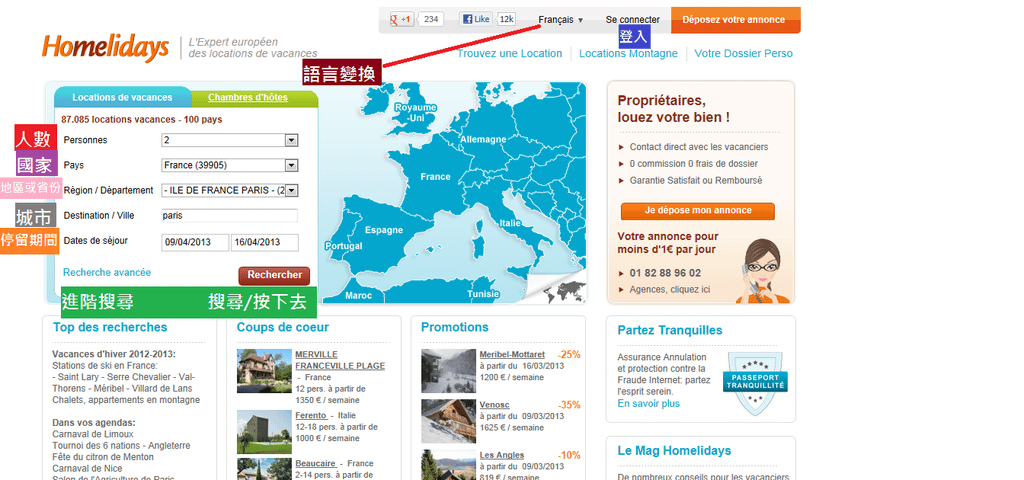Screen dimensions: 1024x480
Task: Click Je dépose mon annonce button
Action: [697, 211]
